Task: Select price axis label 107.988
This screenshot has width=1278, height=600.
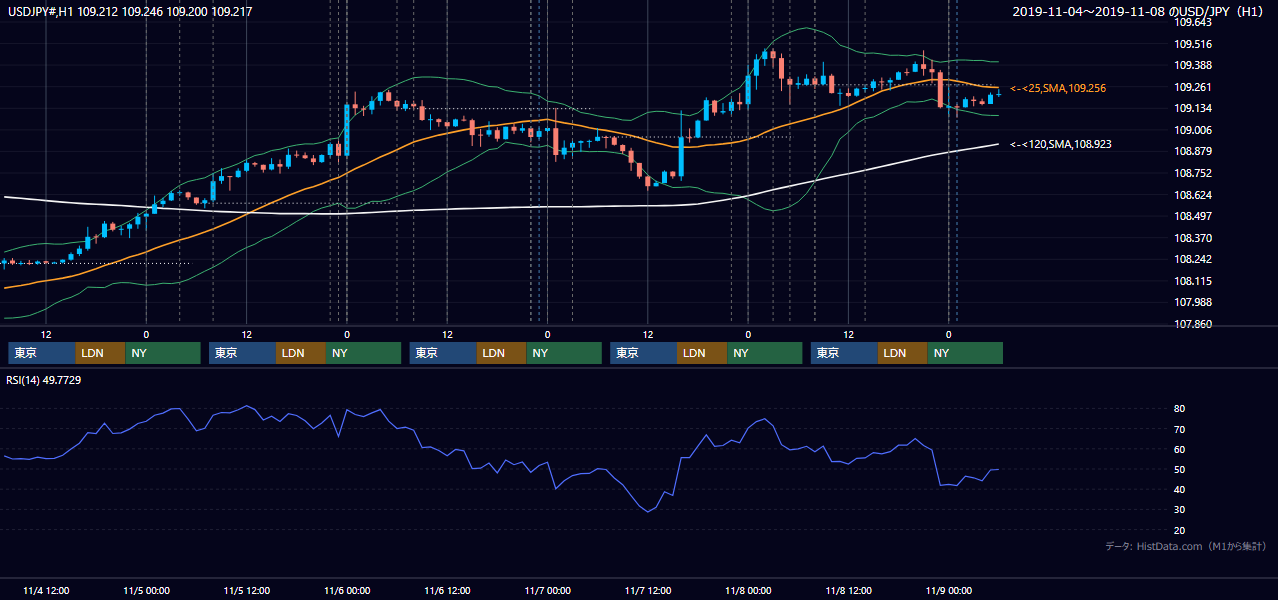Action: pyautogui.click(x=1192, y=302)
